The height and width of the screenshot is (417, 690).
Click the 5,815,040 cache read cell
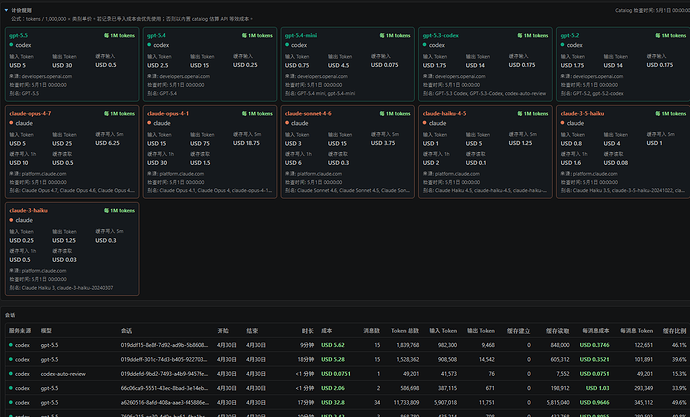coord(558,402)
